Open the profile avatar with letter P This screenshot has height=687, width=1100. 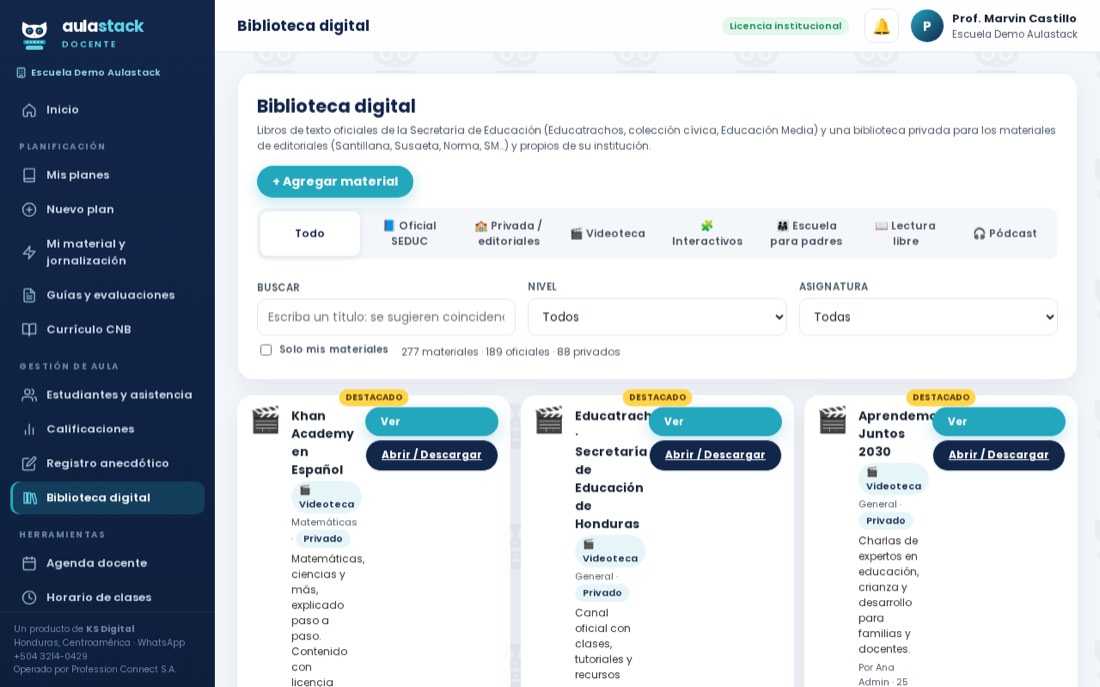click(927, 26)
